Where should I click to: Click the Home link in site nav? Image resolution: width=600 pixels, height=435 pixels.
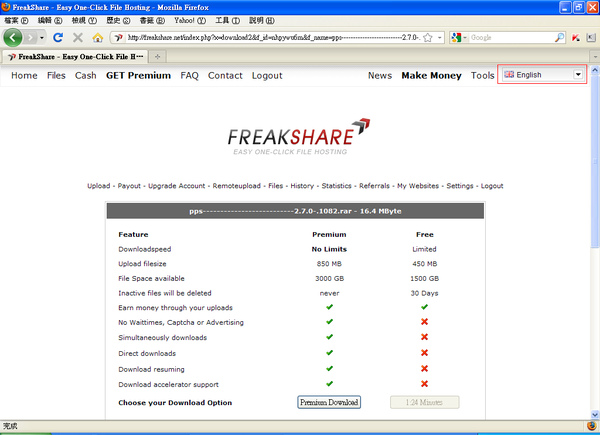(x=24, y=75)
